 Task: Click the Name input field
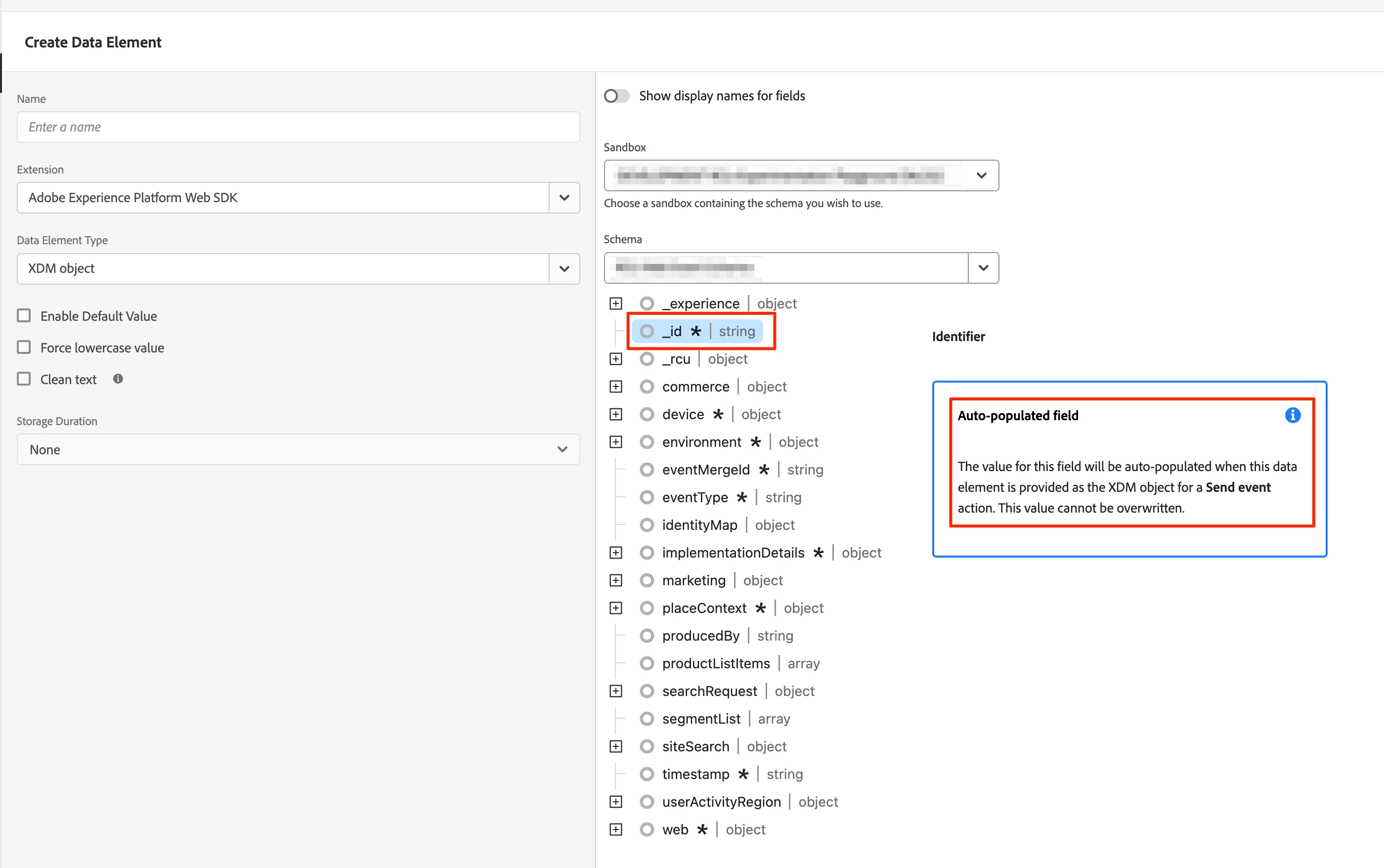pos(298,128)
